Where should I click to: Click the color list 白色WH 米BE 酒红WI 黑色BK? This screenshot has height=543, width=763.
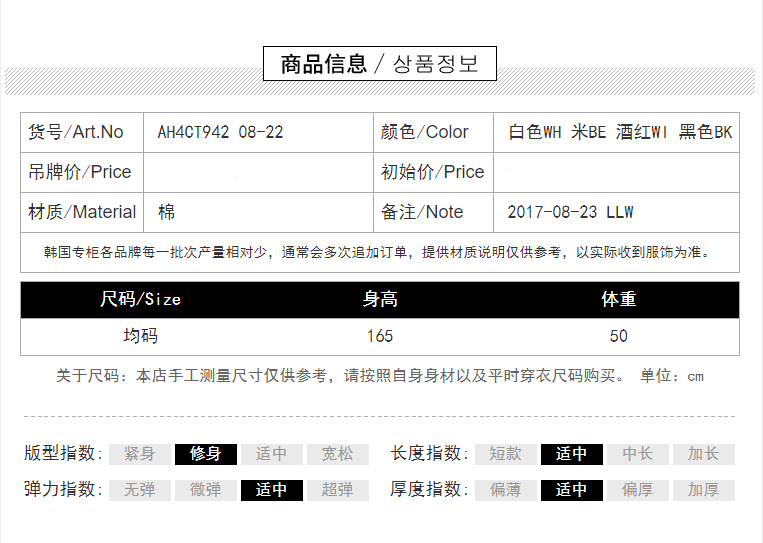(620, 132)
